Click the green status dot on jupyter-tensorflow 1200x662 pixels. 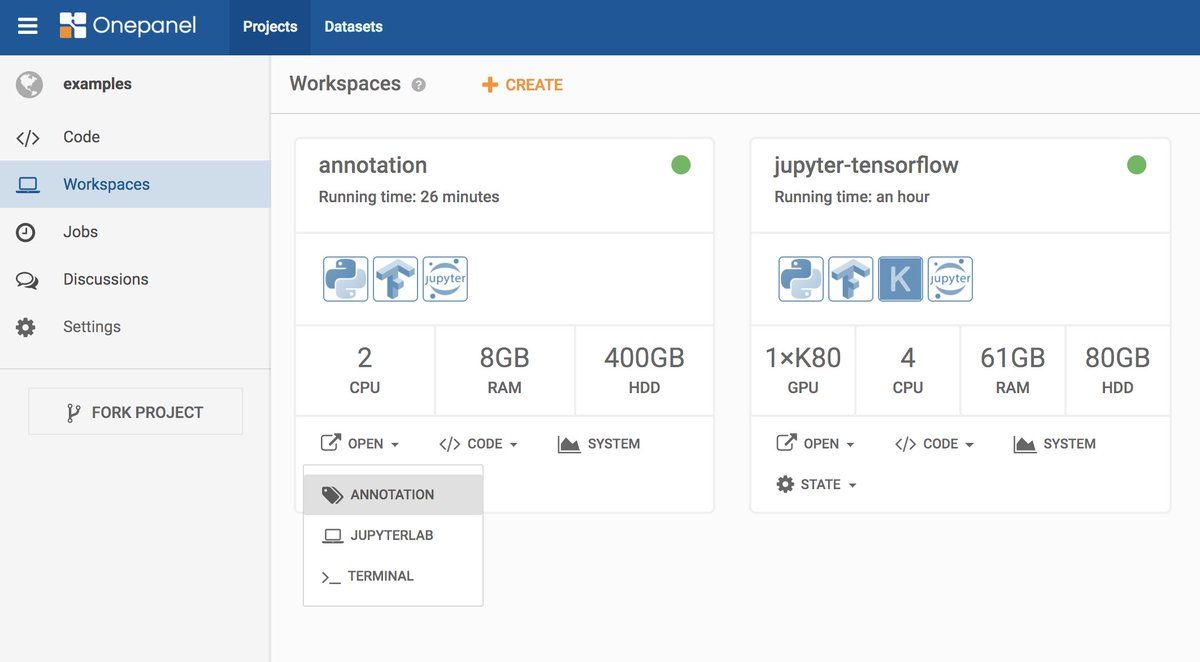[1137, 164]
